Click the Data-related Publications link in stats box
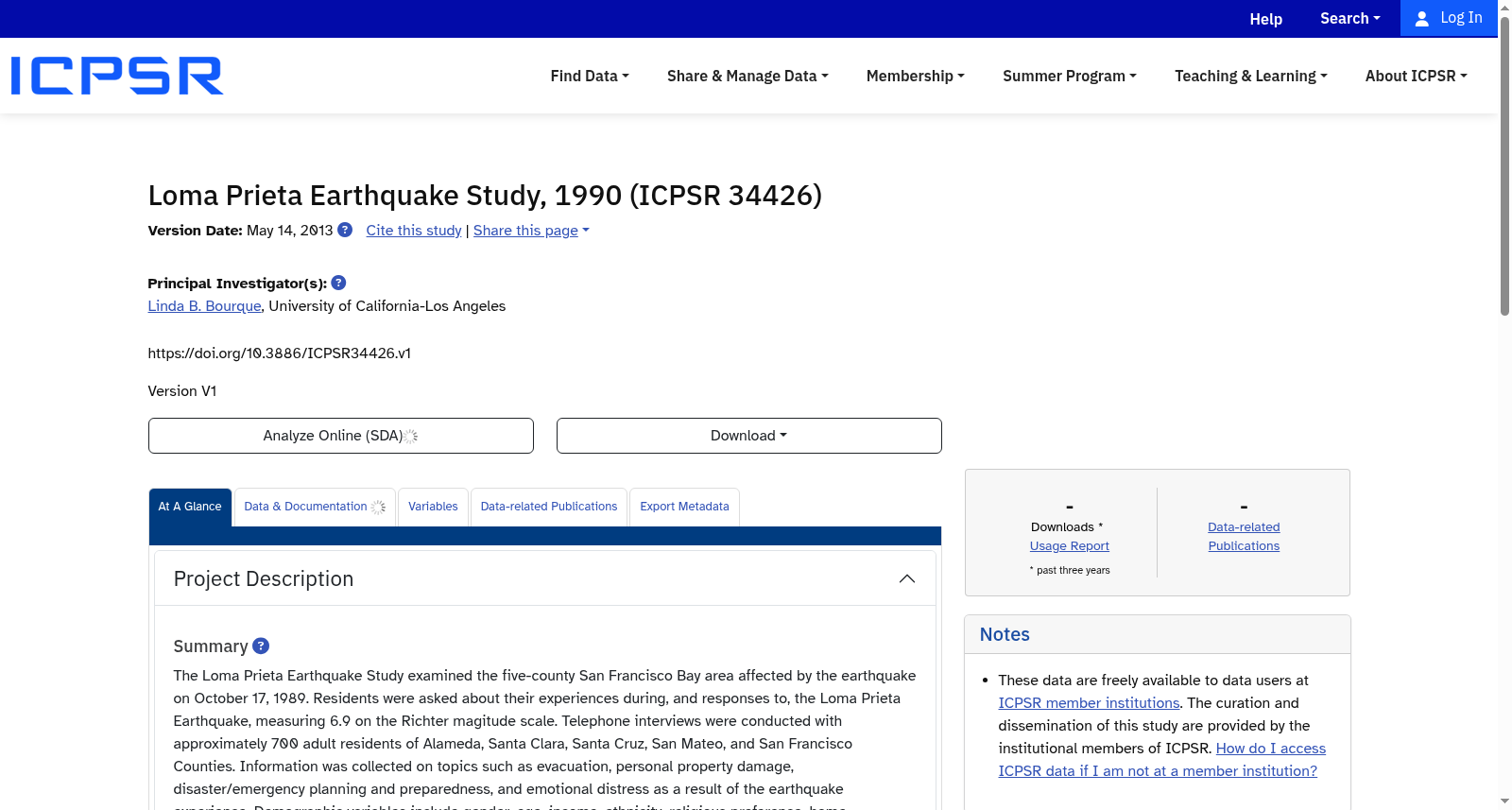Image resolution: width=1512 pixels, height=810 pixels. [x=1244, y=537]
